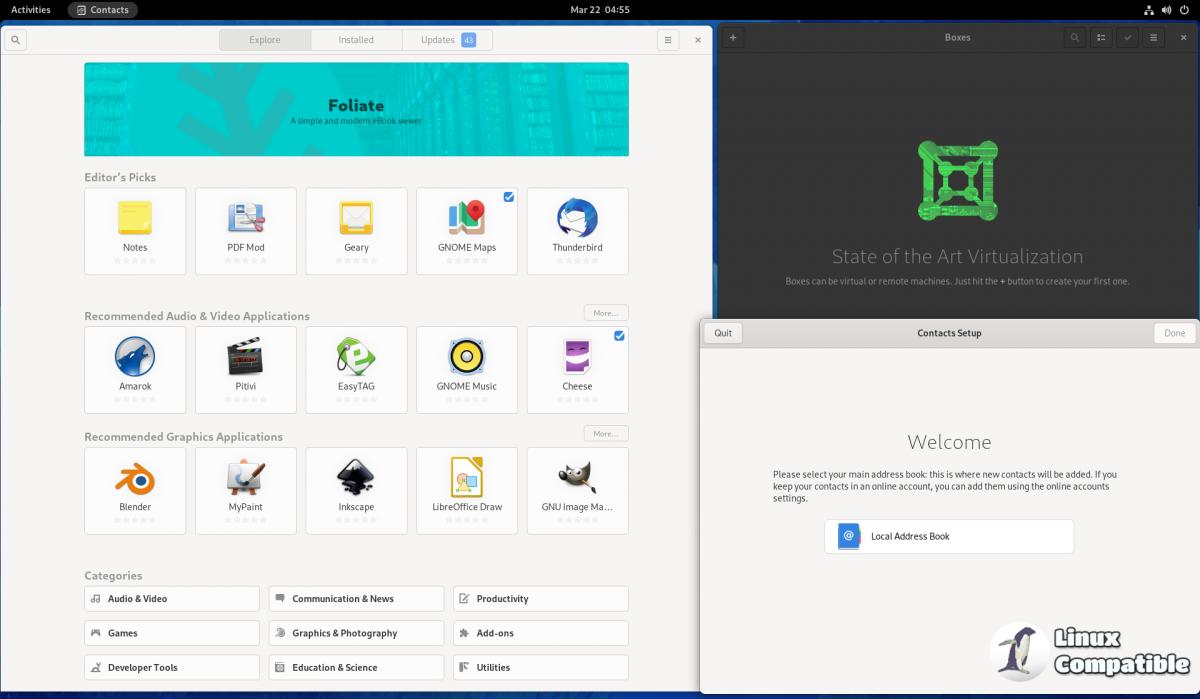Click More for Recommended Graphics Applications
Image resolution: width=1200 pixels, height=699 pixels.
click(x=606, y=434)
